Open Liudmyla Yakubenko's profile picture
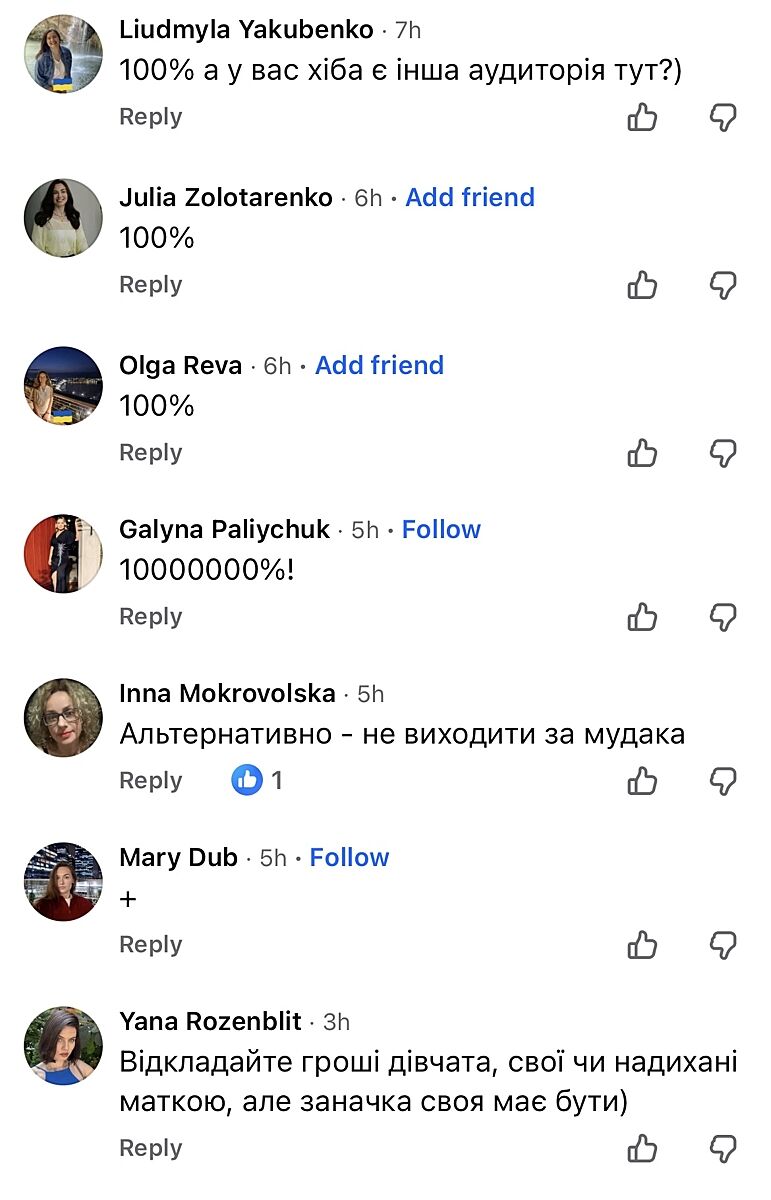This screenshot has height=1200, width=771. 63,54
